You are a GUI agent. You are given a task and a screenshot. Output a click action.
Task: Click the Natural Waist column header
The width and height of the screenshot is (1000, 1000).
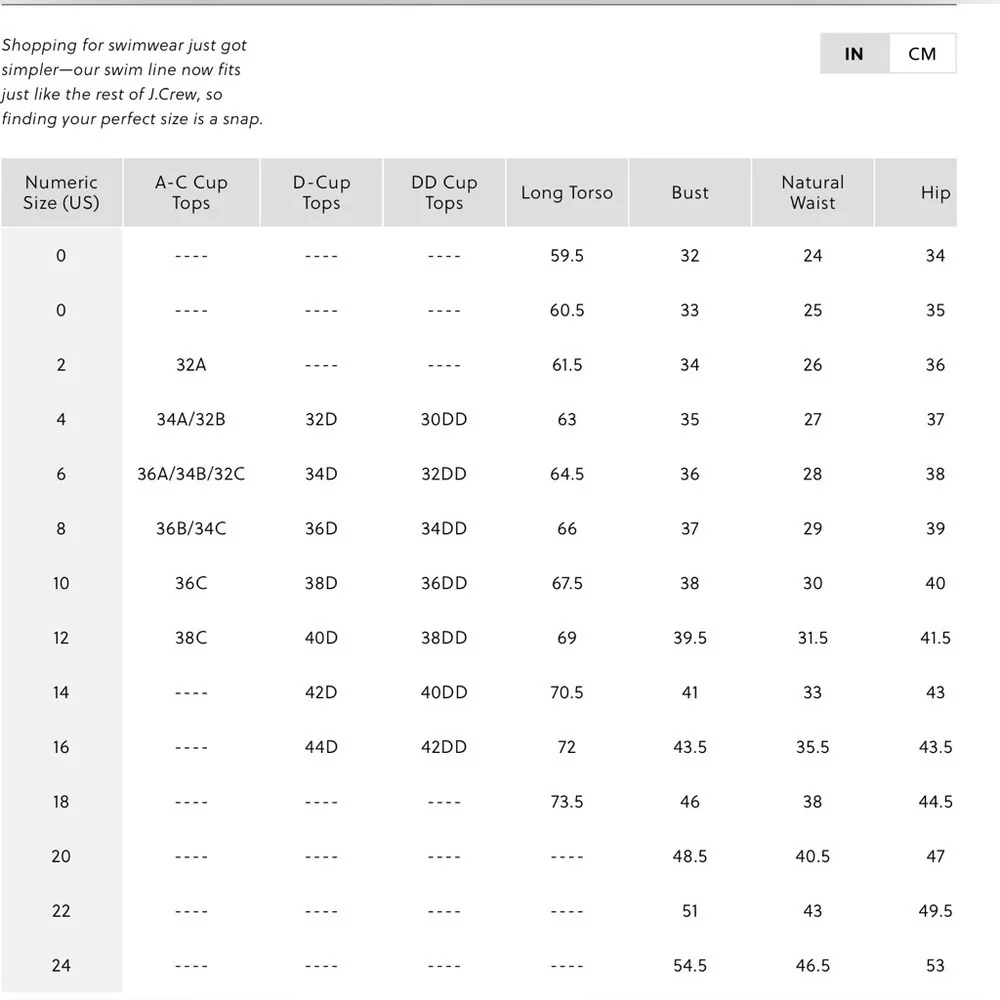tap(812, 193)
